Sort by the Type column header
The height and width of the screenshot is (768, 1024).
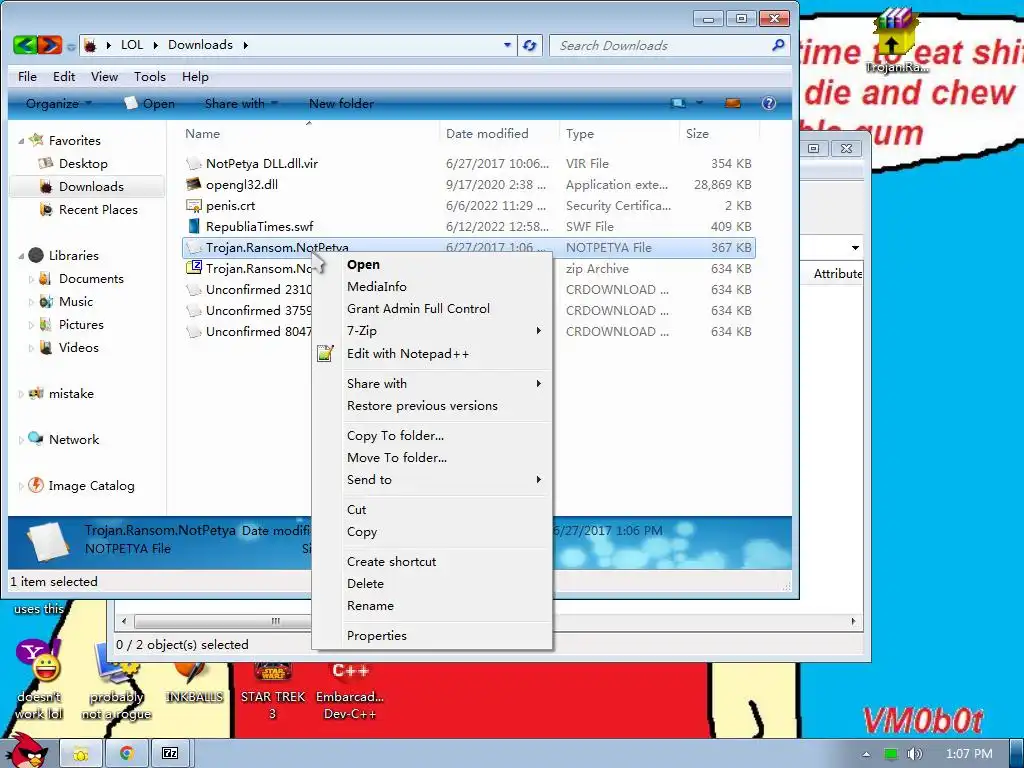(580, 133)
